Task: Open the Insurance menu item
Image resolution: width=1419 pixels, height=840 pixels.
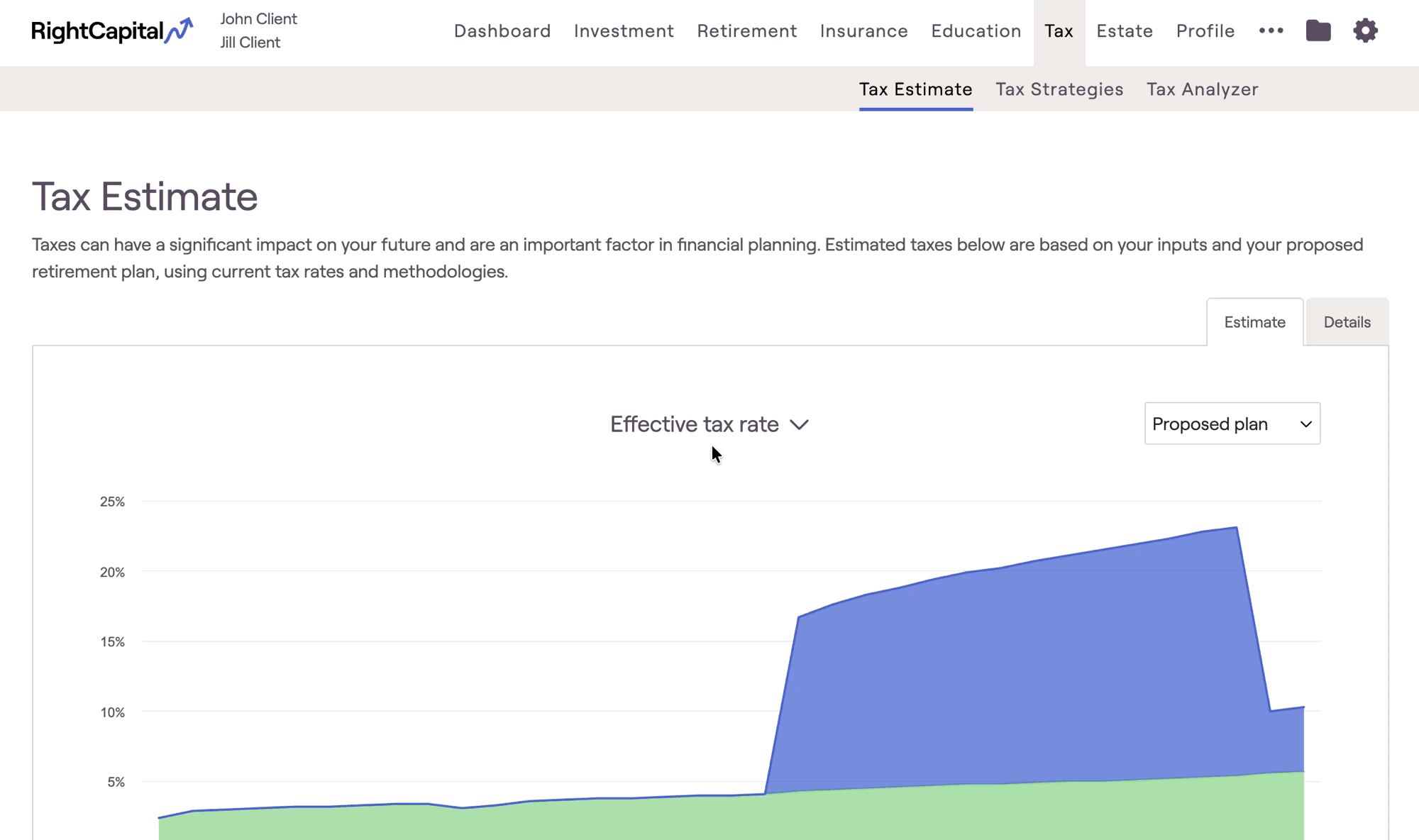Action: (x=863, y=31)
